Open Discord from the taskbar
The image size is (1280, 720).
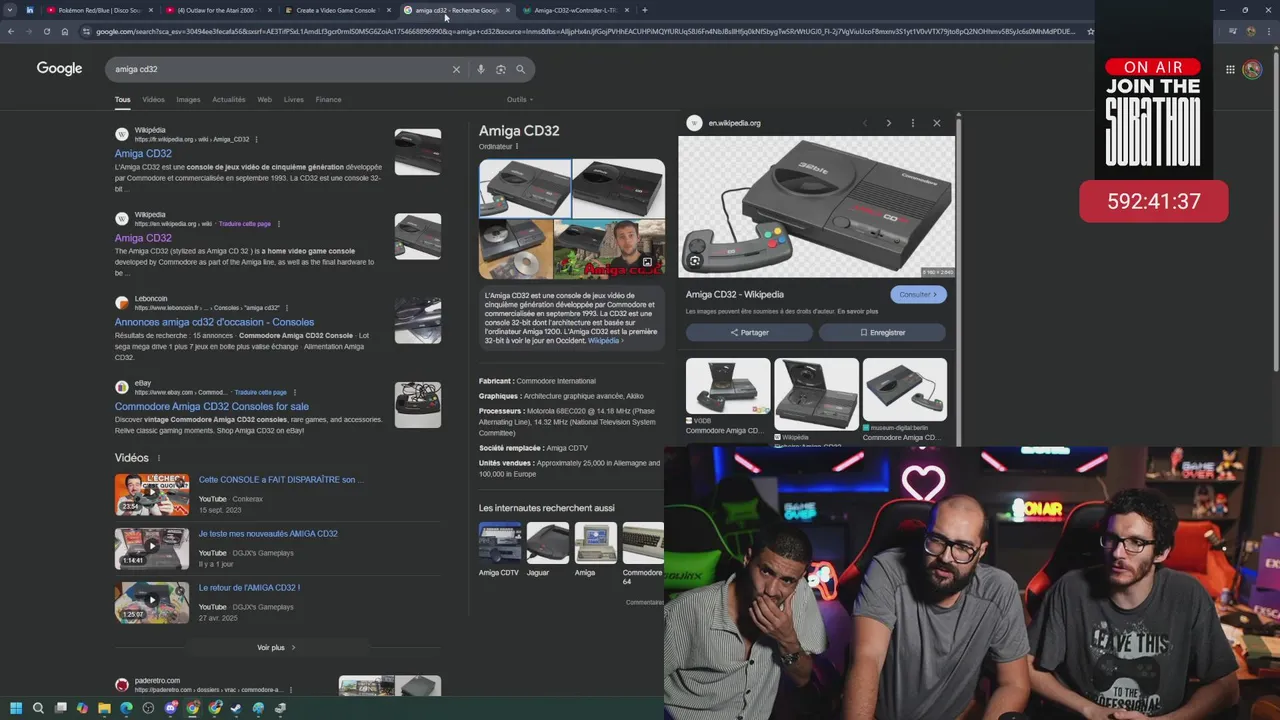coord(171,708)
